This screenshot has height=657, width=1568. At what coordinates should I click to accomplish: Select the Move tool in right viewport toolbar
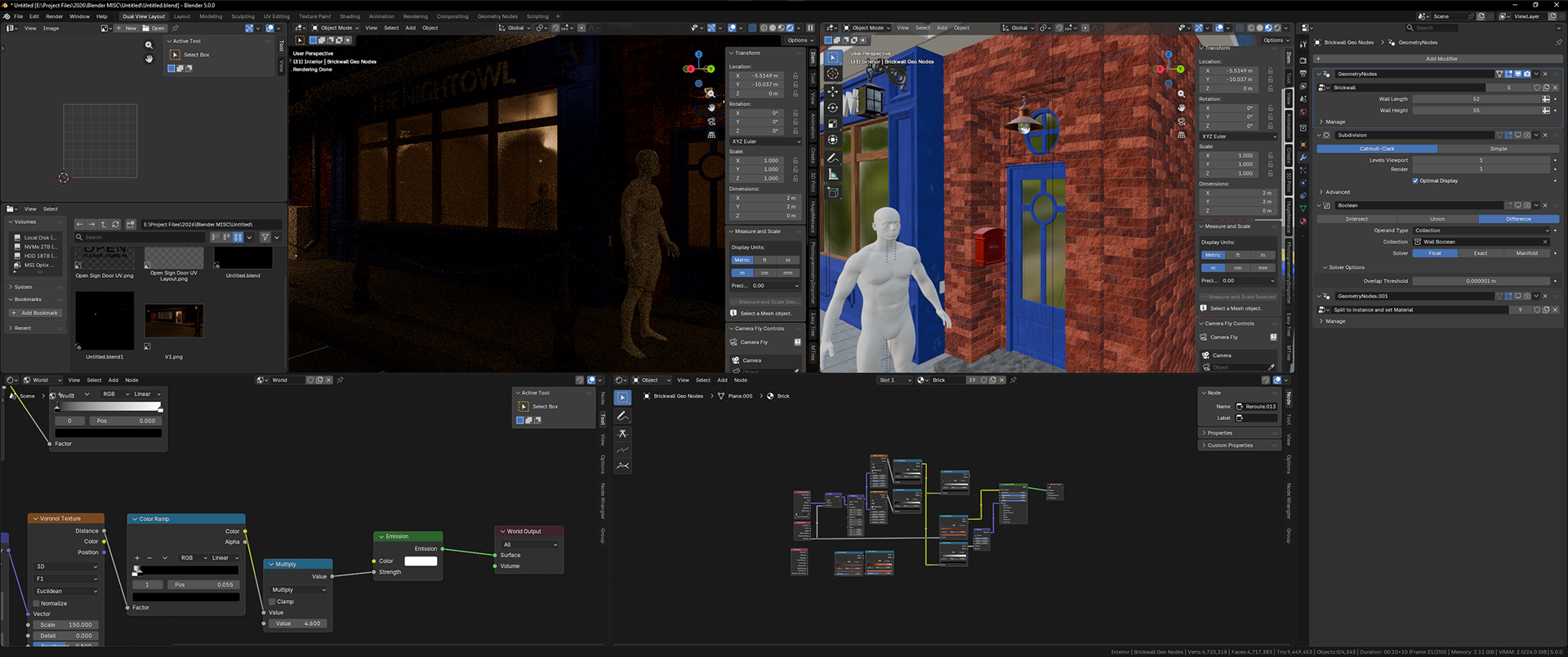point(832,91)
